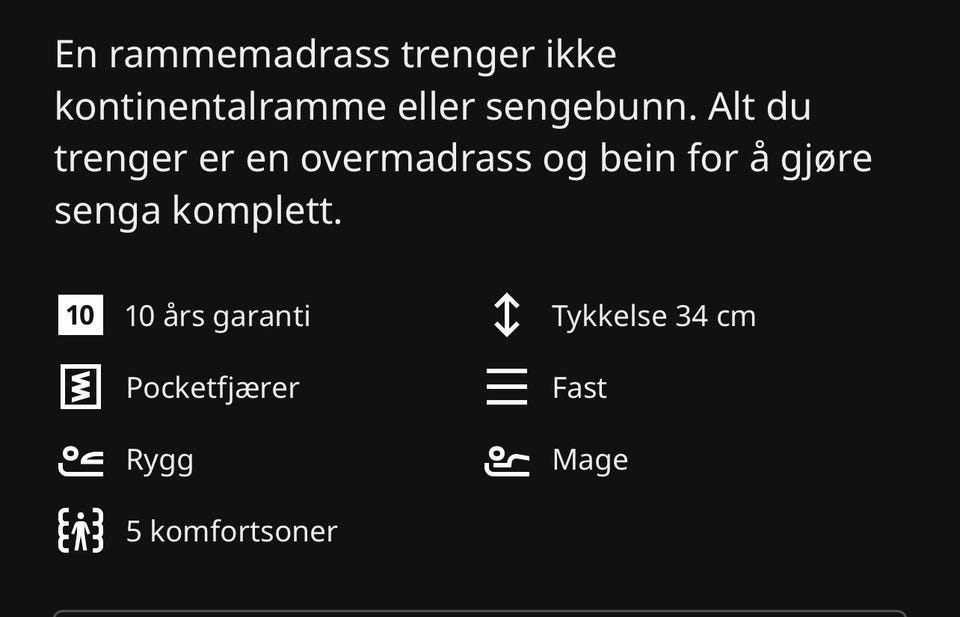Click the word 'rammemadrass' in the description

tap(250, 54)
